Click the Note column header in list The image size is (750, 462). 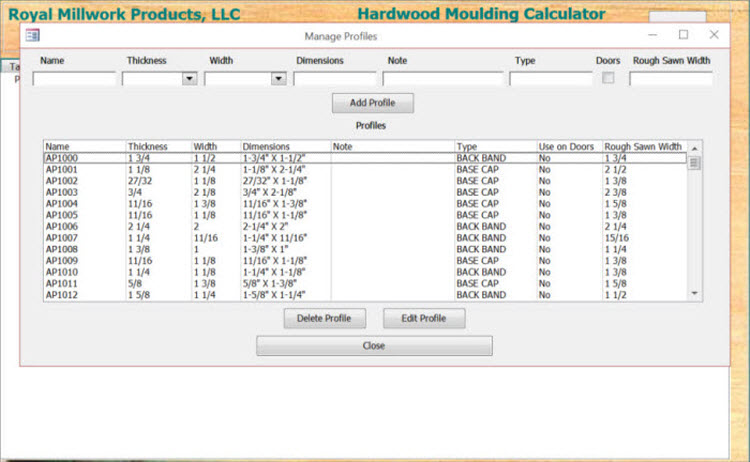(x=392, y=146)
